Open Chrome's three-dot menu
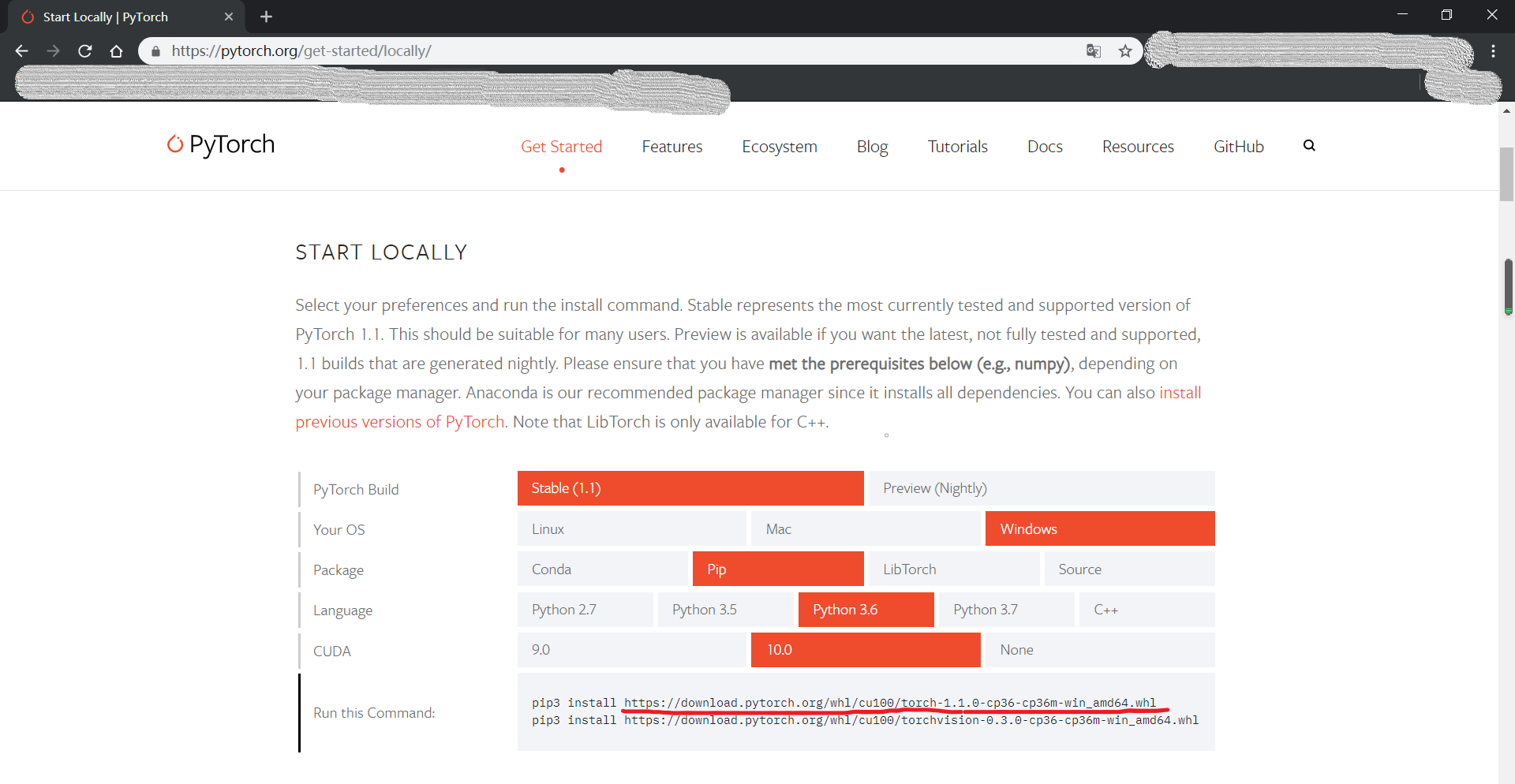1515x784 pixels. (x=1493, y=51)
